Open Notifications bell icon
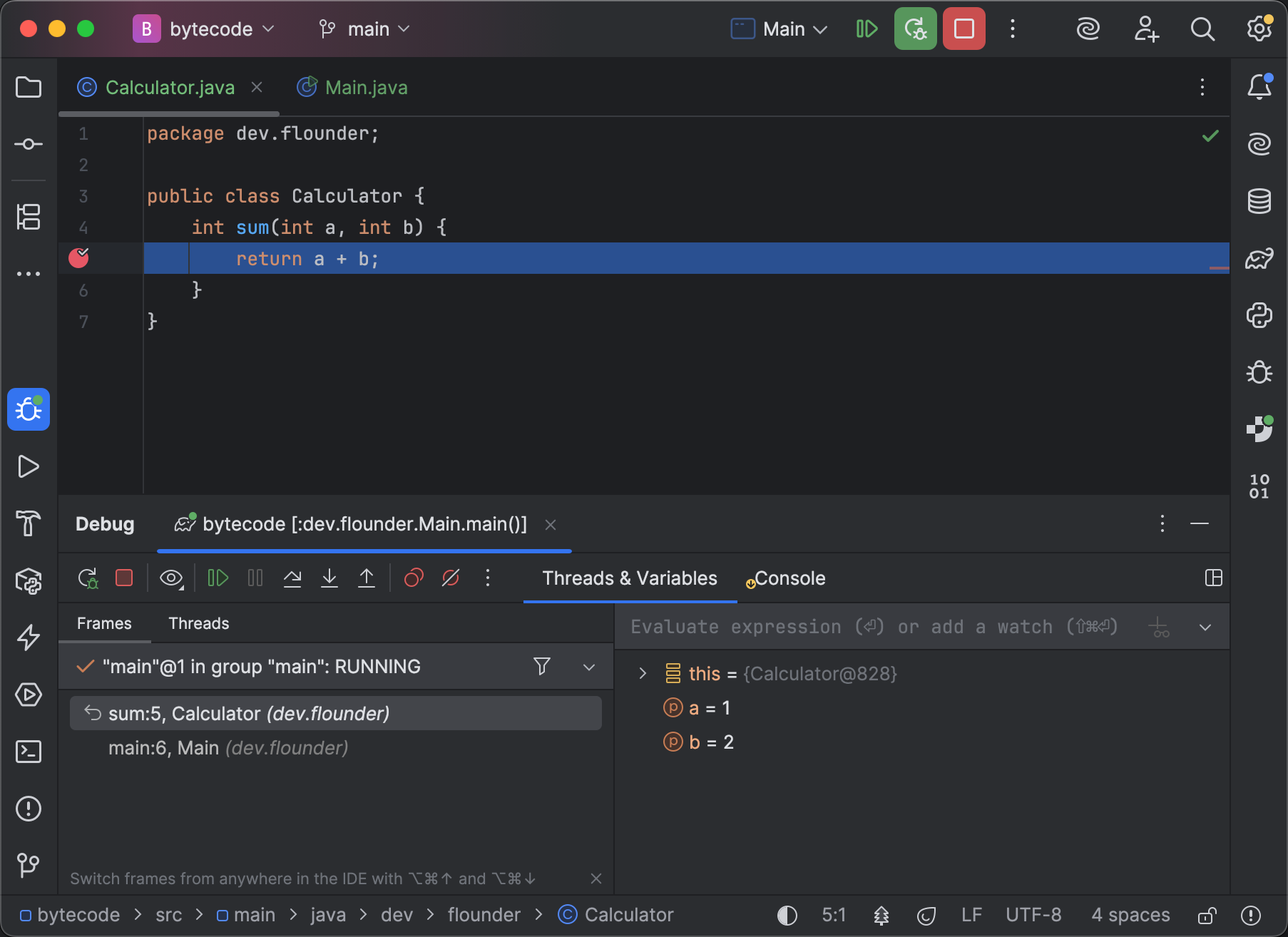Screen dimensions: 1288x937 [x=1259, y=87]
